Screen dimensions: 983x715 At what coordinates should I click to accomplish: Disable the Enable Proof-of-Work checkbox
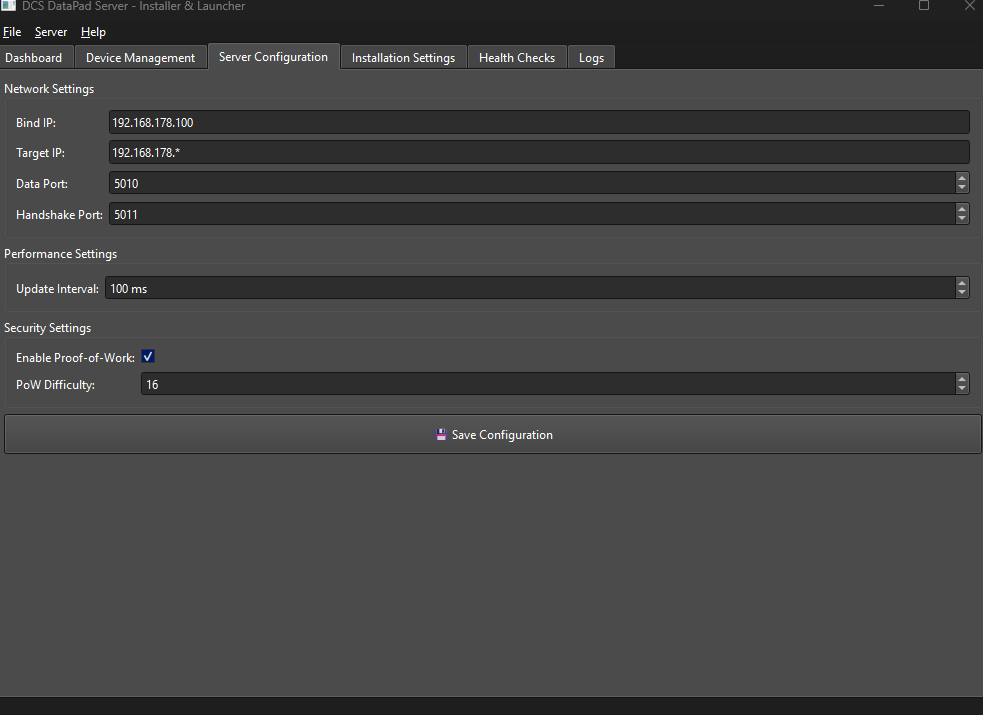[x=148, y=357]
